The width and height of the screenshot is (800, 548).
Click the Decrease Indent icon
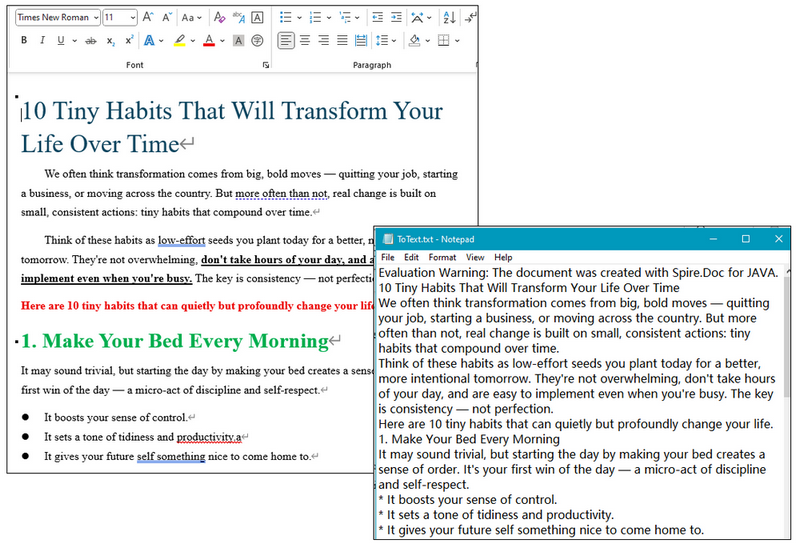[x=378, y=17]
